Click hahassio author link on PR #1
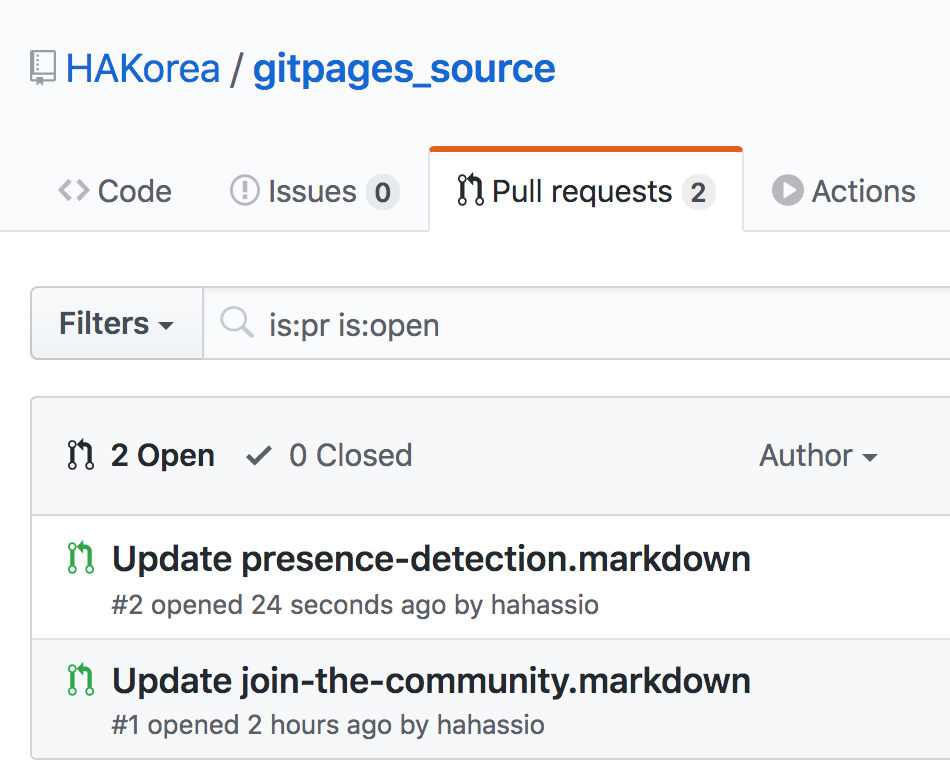Viewport: 950px width, 782px height. pos(491,726)
